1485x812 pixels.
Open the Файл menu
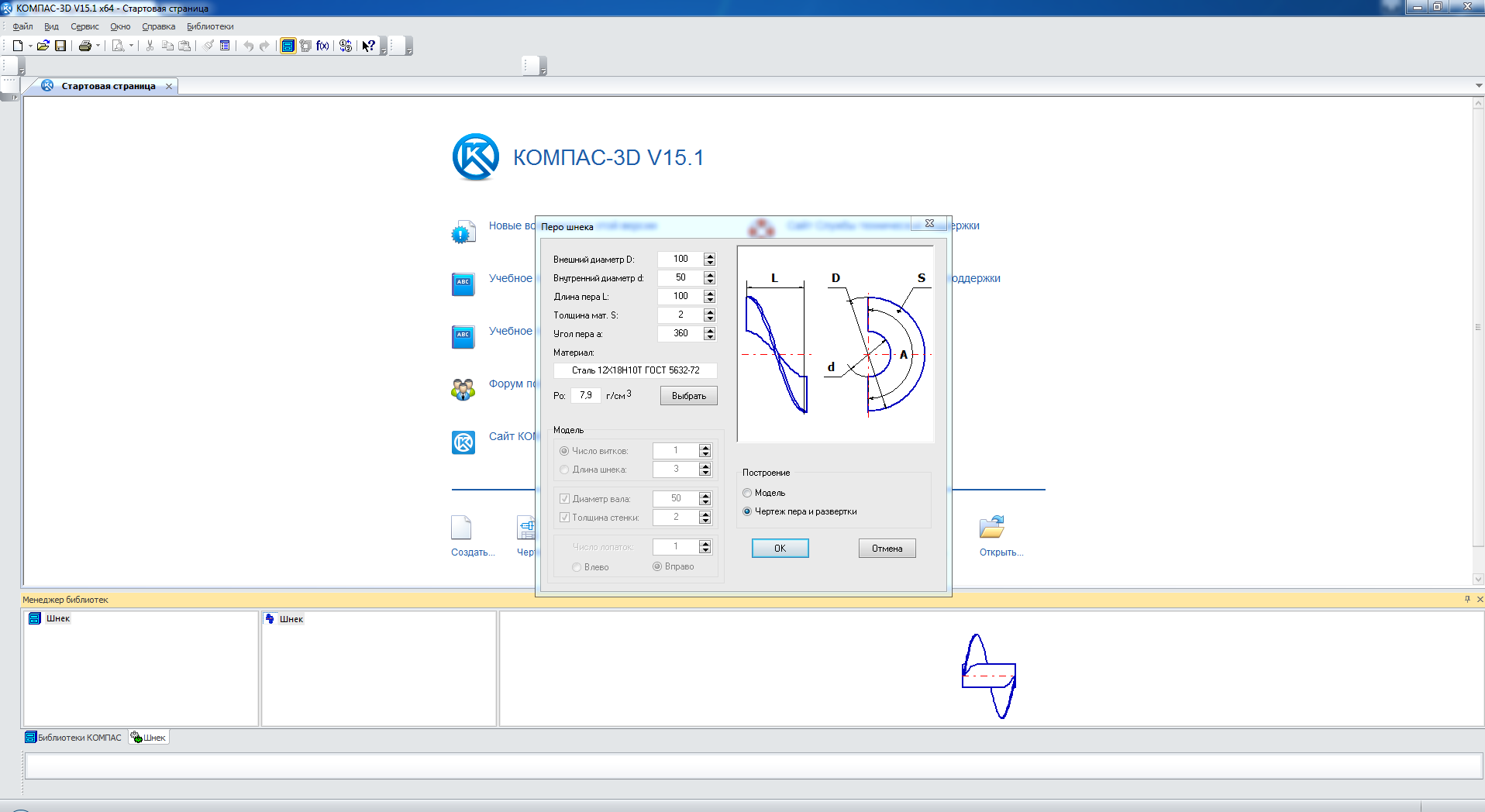[22, 26]
